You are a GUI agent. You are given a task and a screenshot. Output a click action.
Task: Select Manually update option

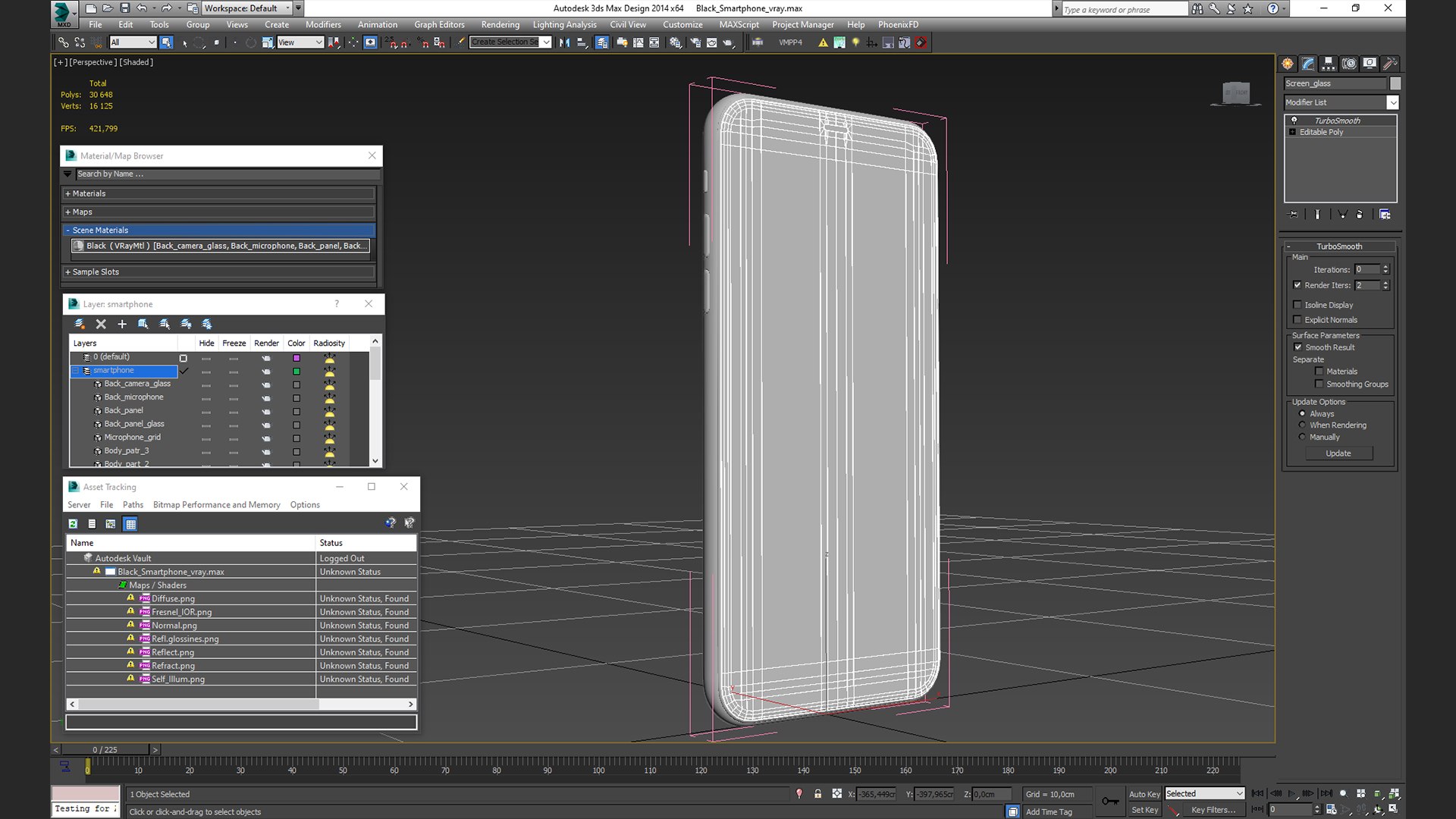click(1303, 438)
